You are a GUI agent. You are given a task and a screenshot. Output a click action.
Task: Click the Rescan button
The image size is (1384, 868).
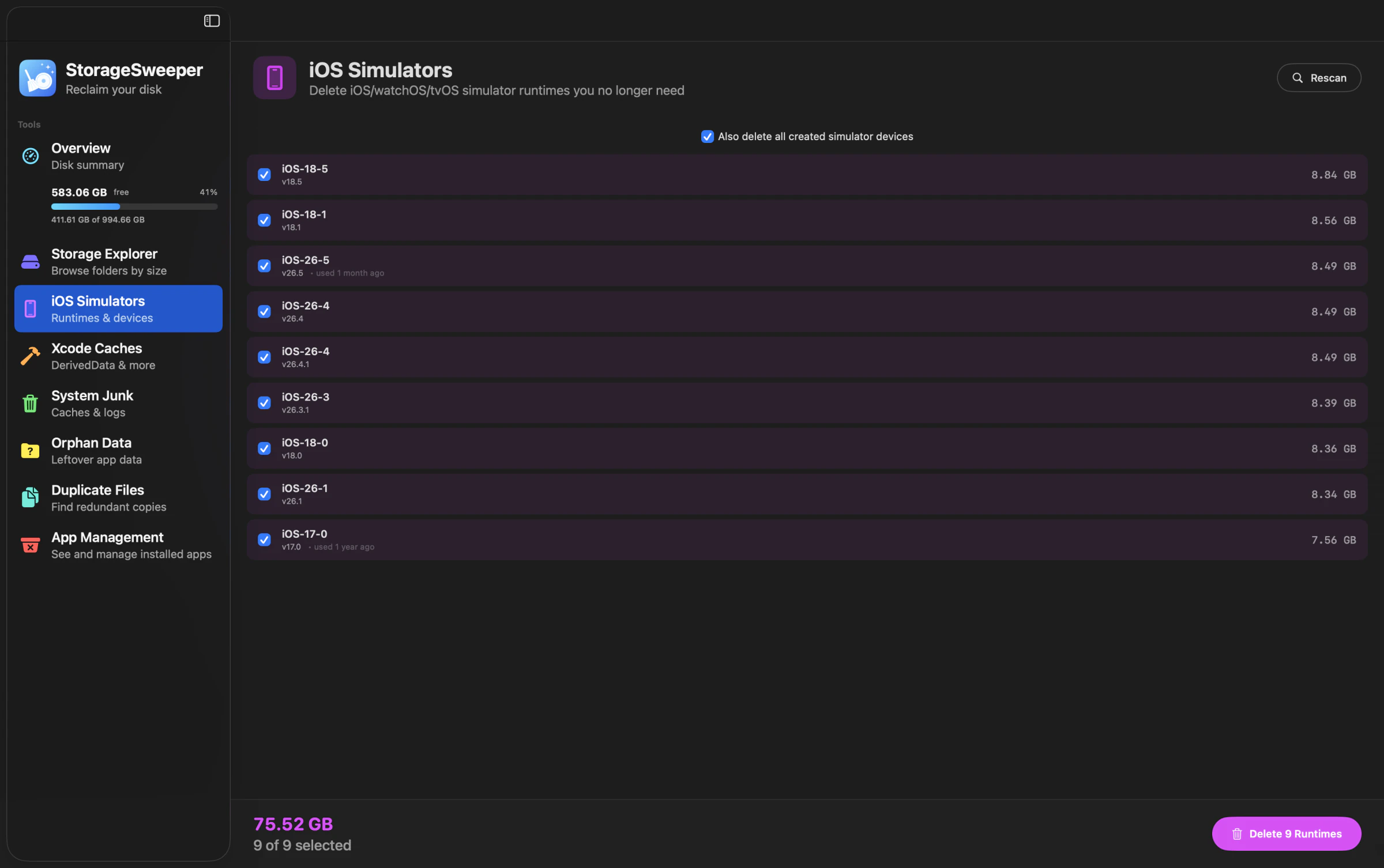coord(1319,78)
